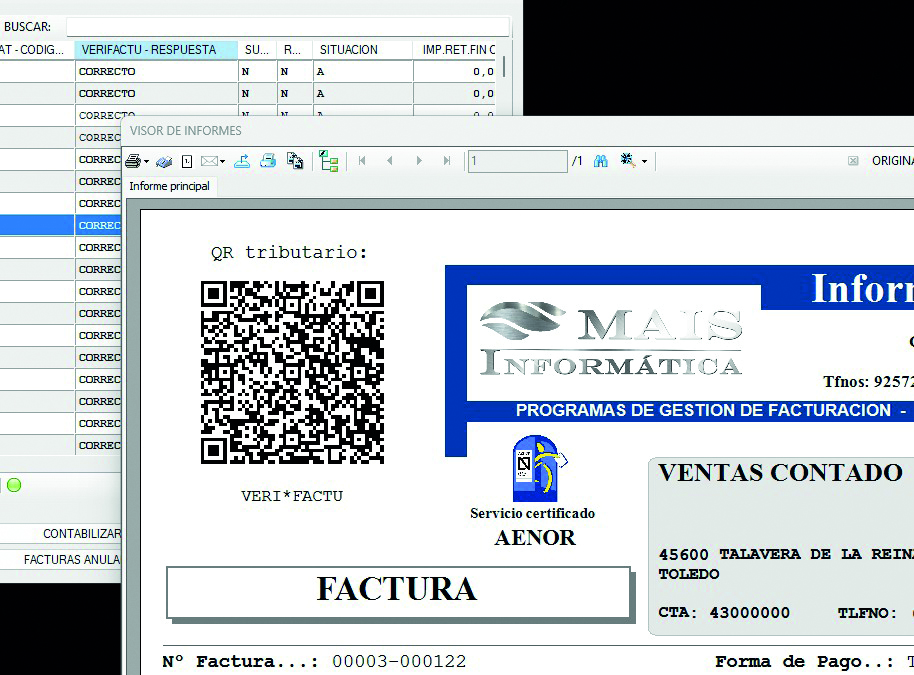Click the page number input box
The height and width of the screenshot is (675, 914).
[517, 161]
